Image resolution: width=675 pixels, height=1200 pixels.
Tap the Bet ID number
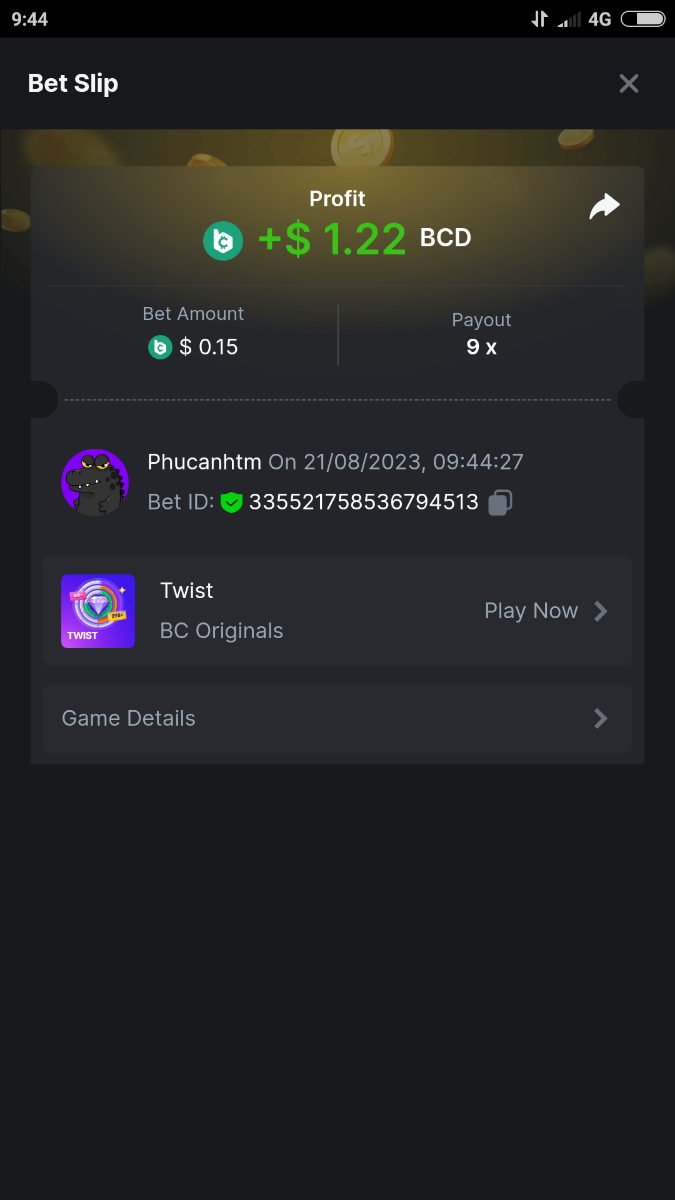click(x=364, y=502)
